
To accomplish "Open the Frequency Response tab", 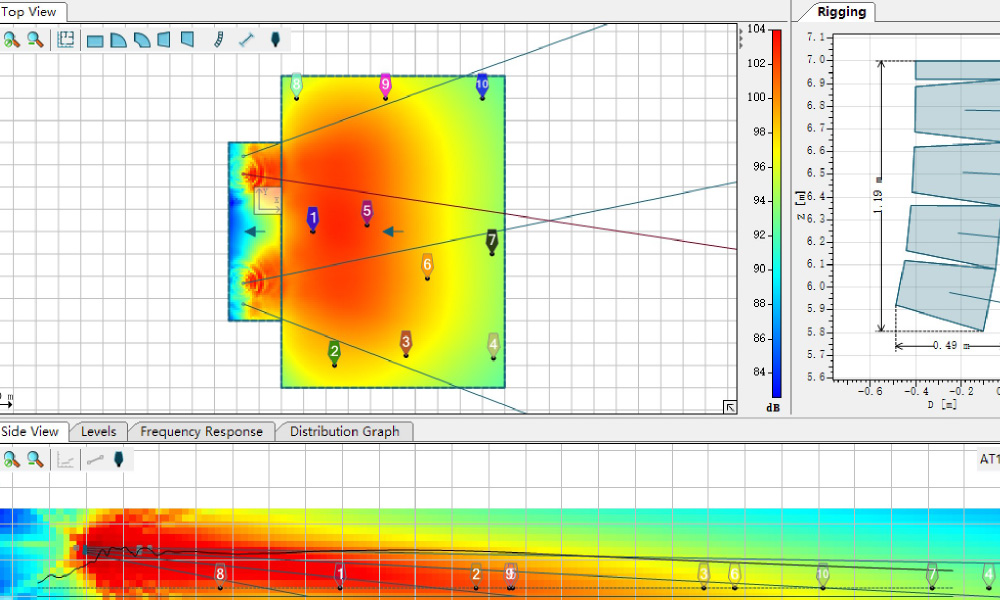I will (x=201, y=432).
